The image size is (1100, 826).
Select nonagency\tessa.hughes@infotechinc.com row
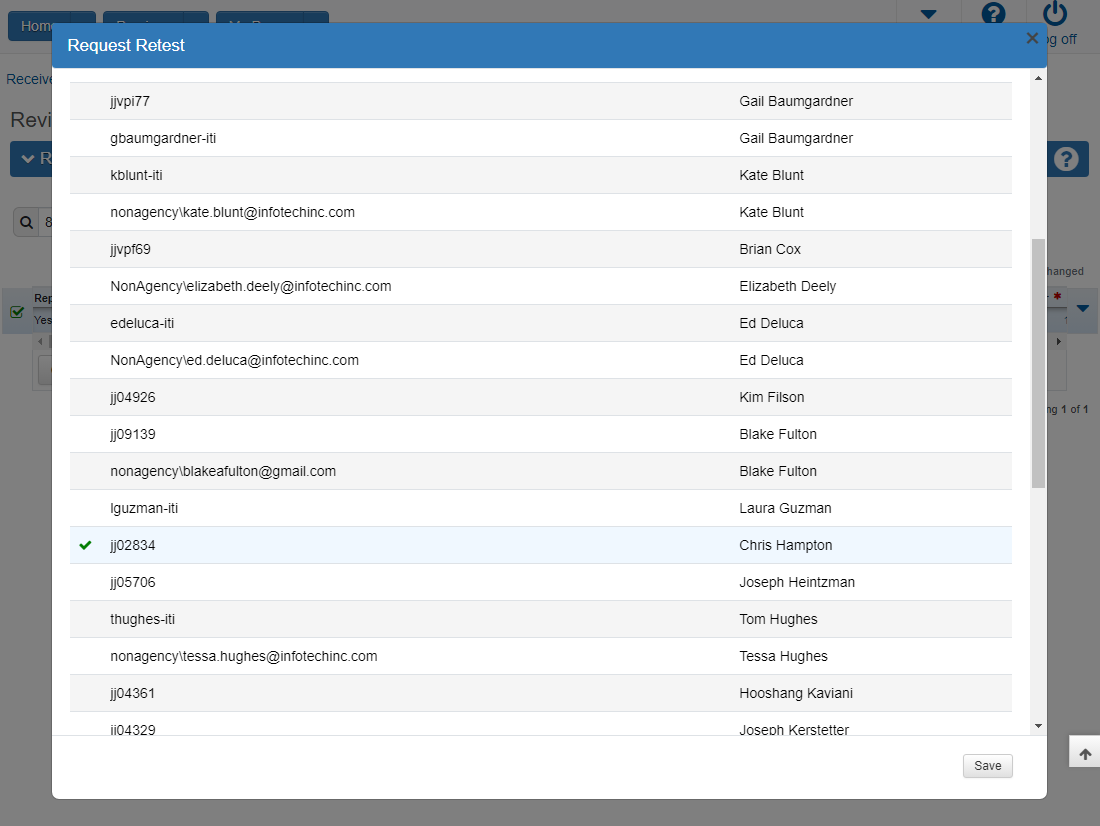541,656
